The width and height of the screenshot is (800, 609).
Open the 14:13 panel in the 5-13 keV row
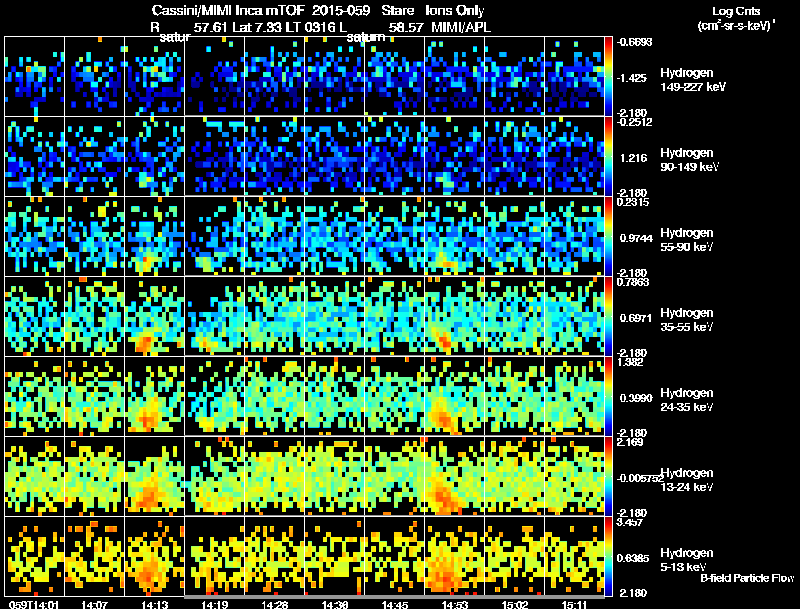155,556
